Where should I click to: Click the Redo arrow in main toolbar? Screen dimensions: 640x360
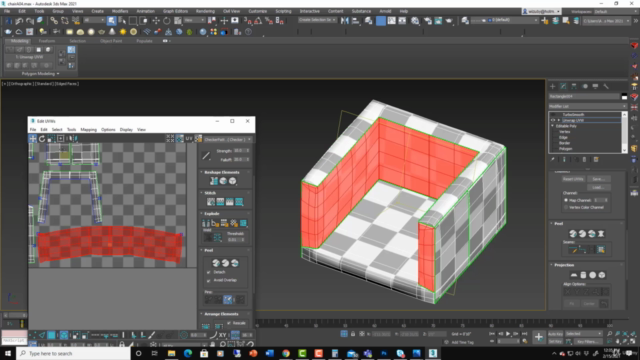(30, 20)
